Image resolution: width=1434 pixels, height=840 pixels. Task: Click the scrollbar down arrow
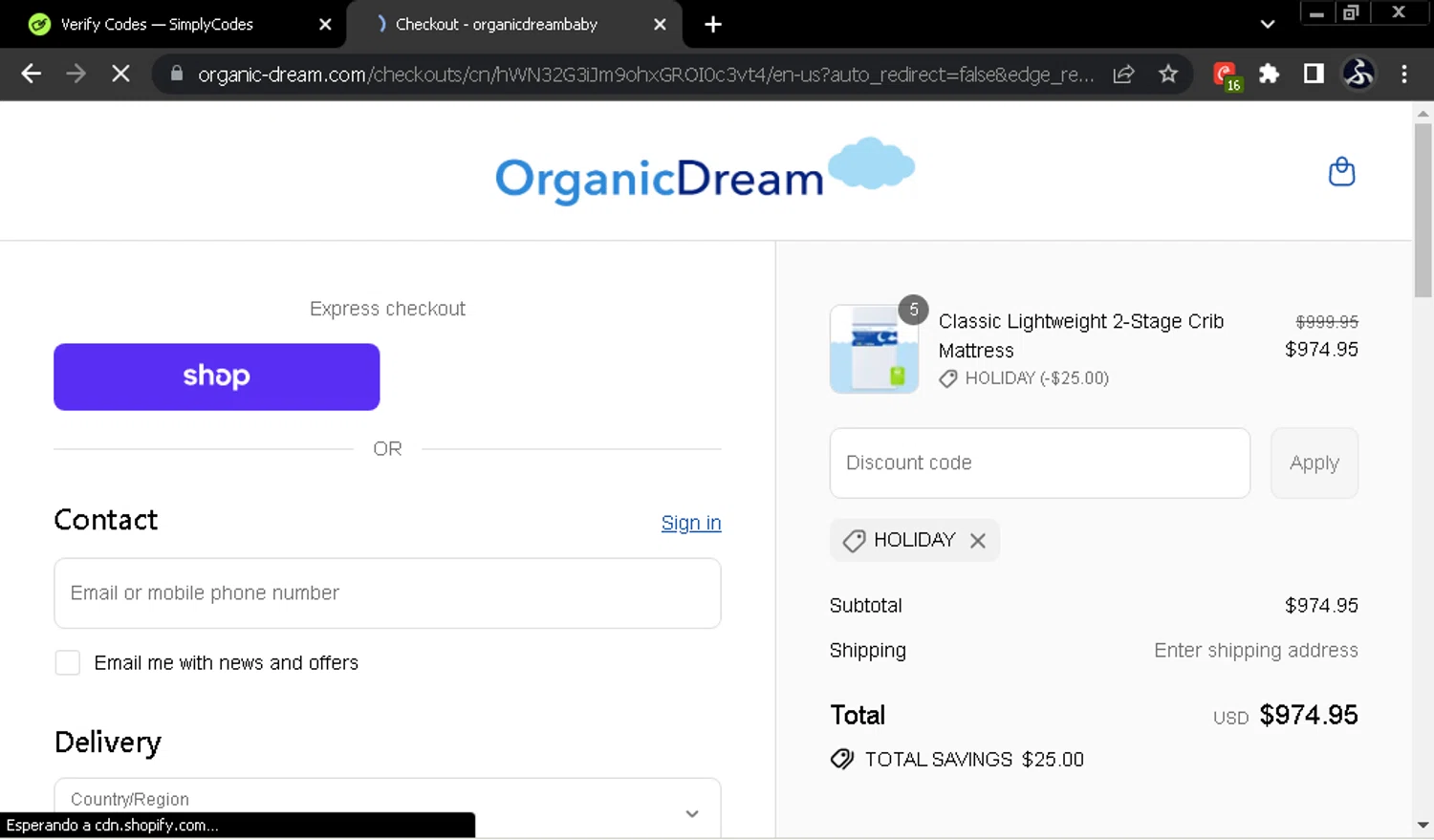[1423, 825]
